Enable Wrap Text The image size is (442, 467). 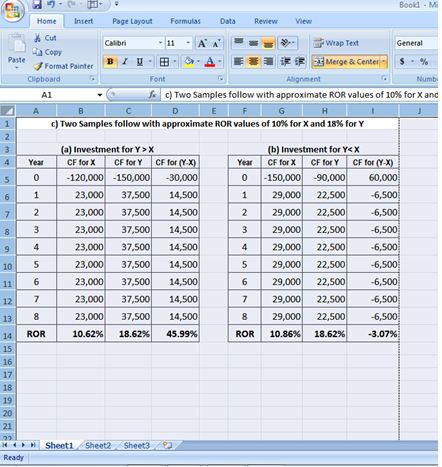[336, 43]
